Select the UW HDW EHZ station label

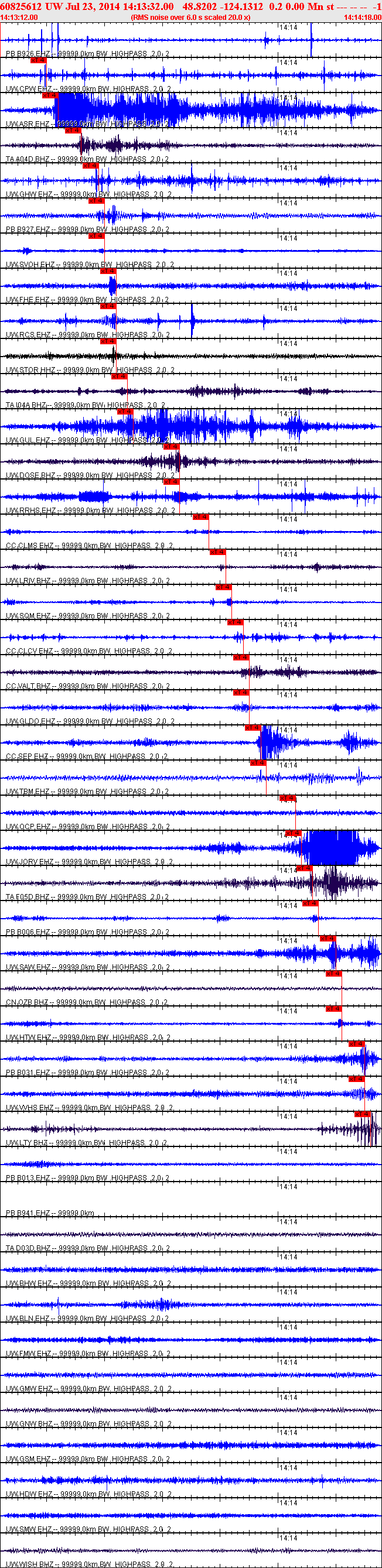(x=88, y=1495)
